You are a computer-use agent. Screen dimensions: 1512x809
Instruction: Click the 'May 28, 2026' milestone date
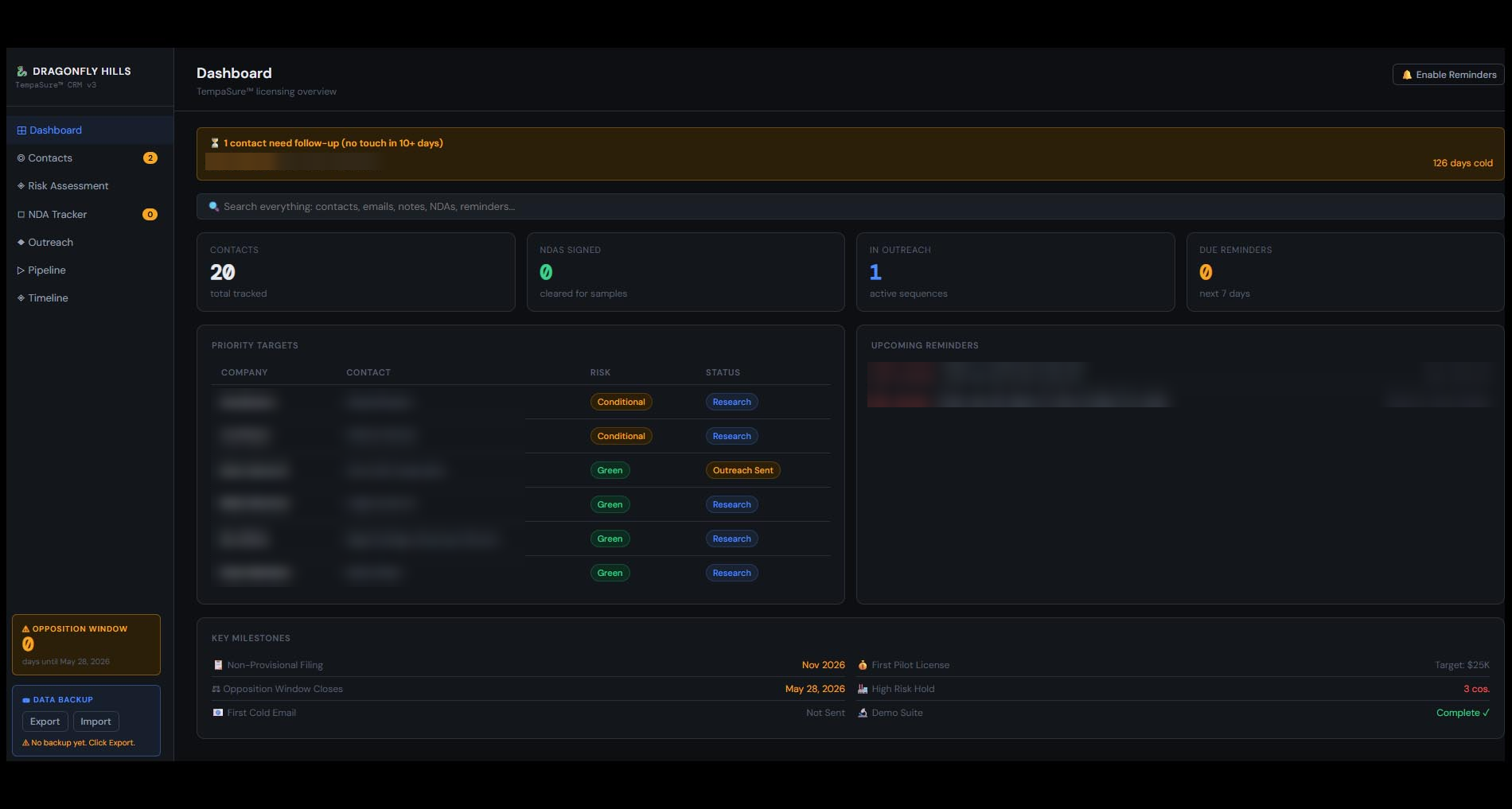coord(815,689)
